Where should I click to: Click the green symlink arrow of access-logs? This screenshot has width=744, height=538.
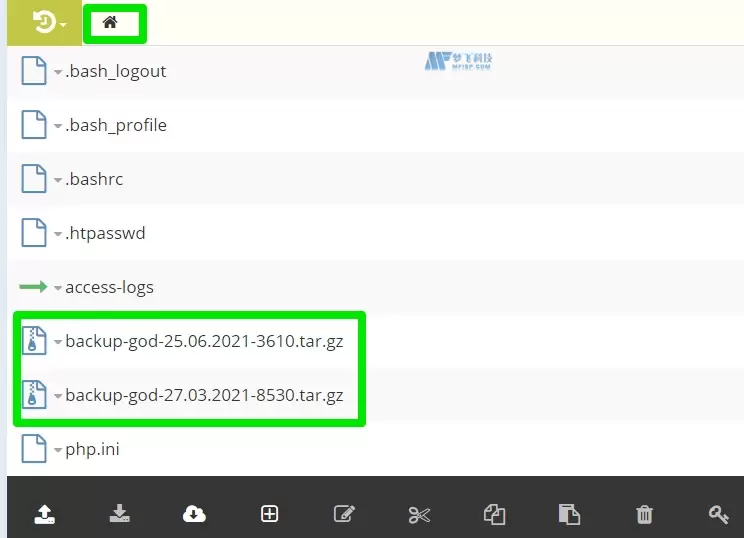33,287
